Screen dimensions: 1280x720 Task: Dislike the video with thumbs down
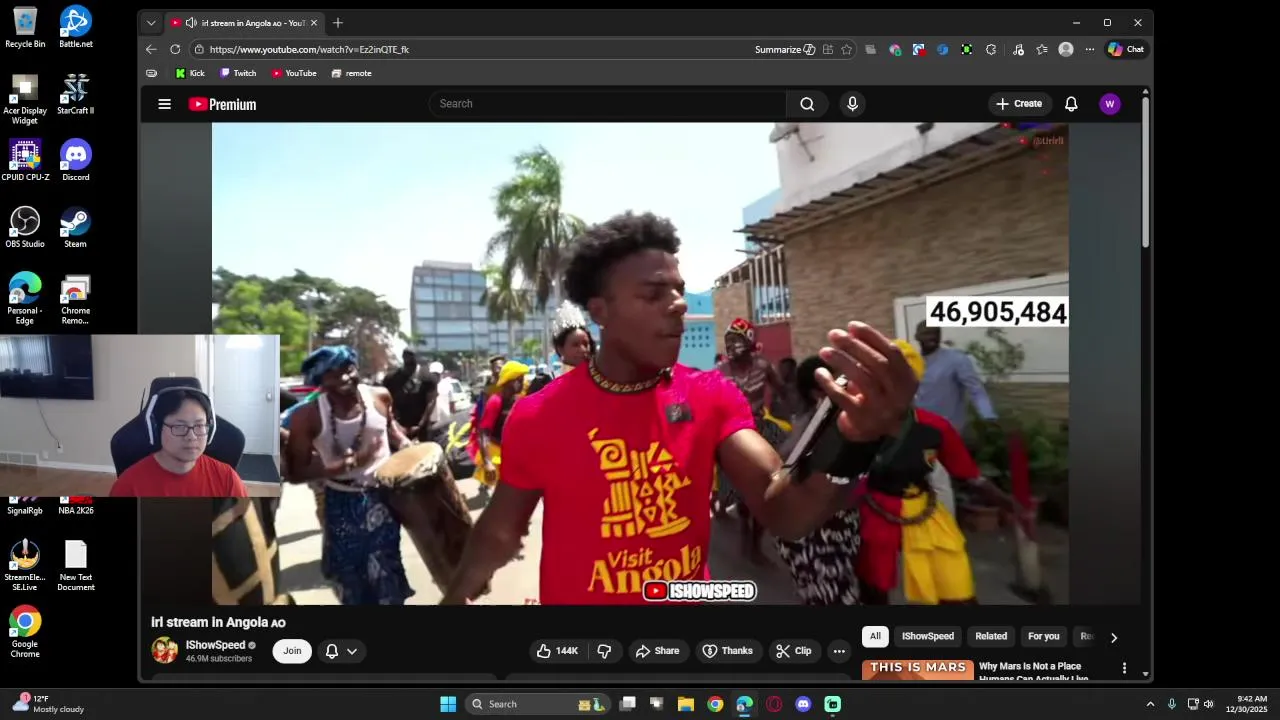click(x=604, y=651)
